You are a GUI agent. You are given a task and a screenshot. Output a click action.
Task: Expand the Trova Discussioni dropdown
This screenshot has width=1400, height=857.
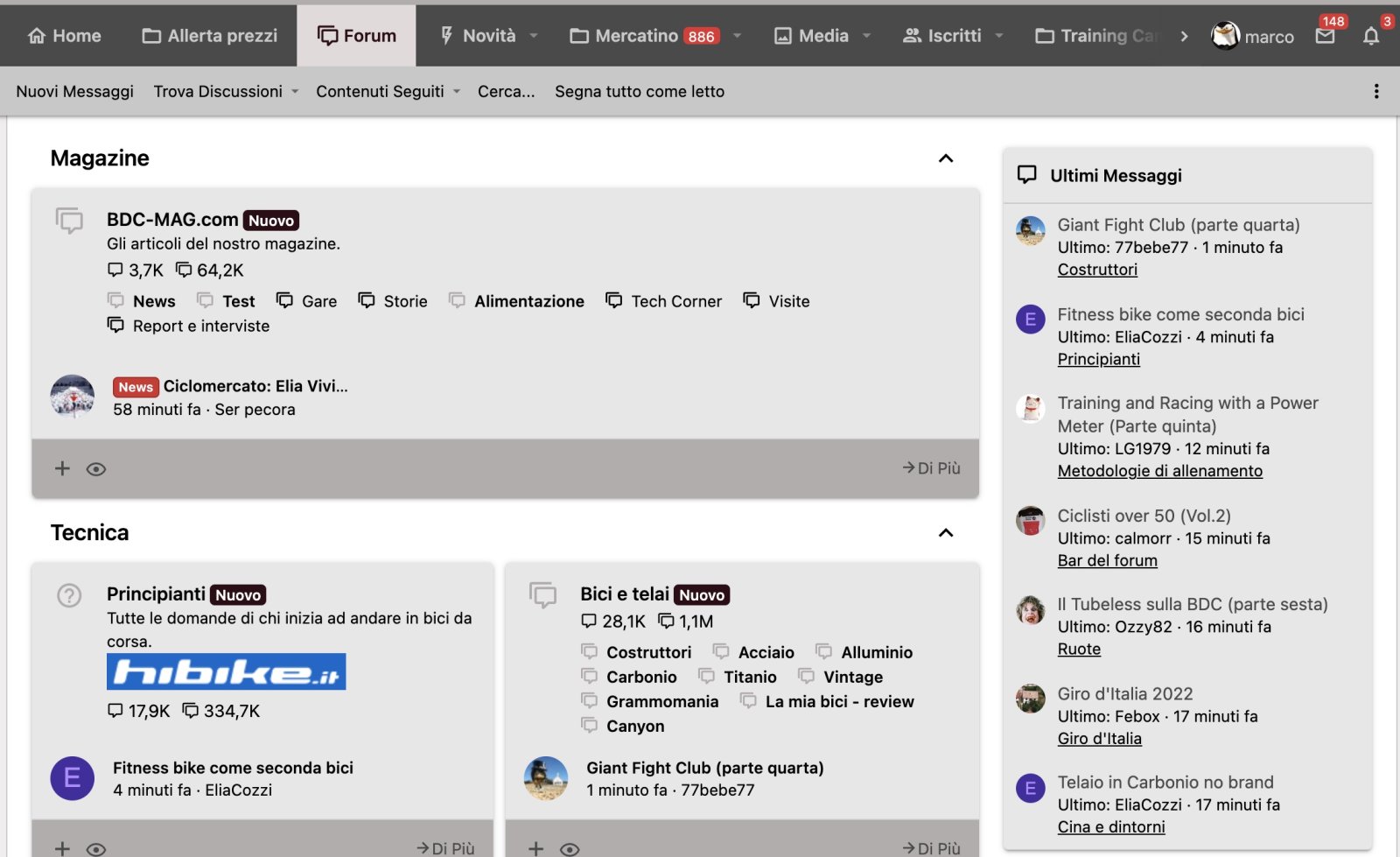pyautogui.click(x=226, y=91)
